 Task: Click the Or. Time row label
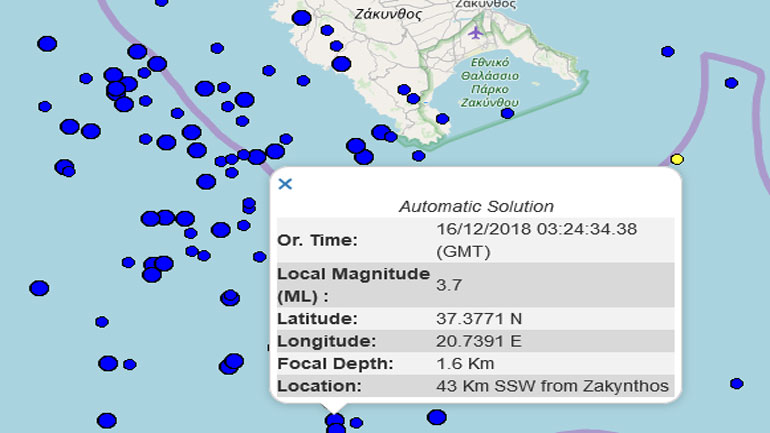click(317, 240)
